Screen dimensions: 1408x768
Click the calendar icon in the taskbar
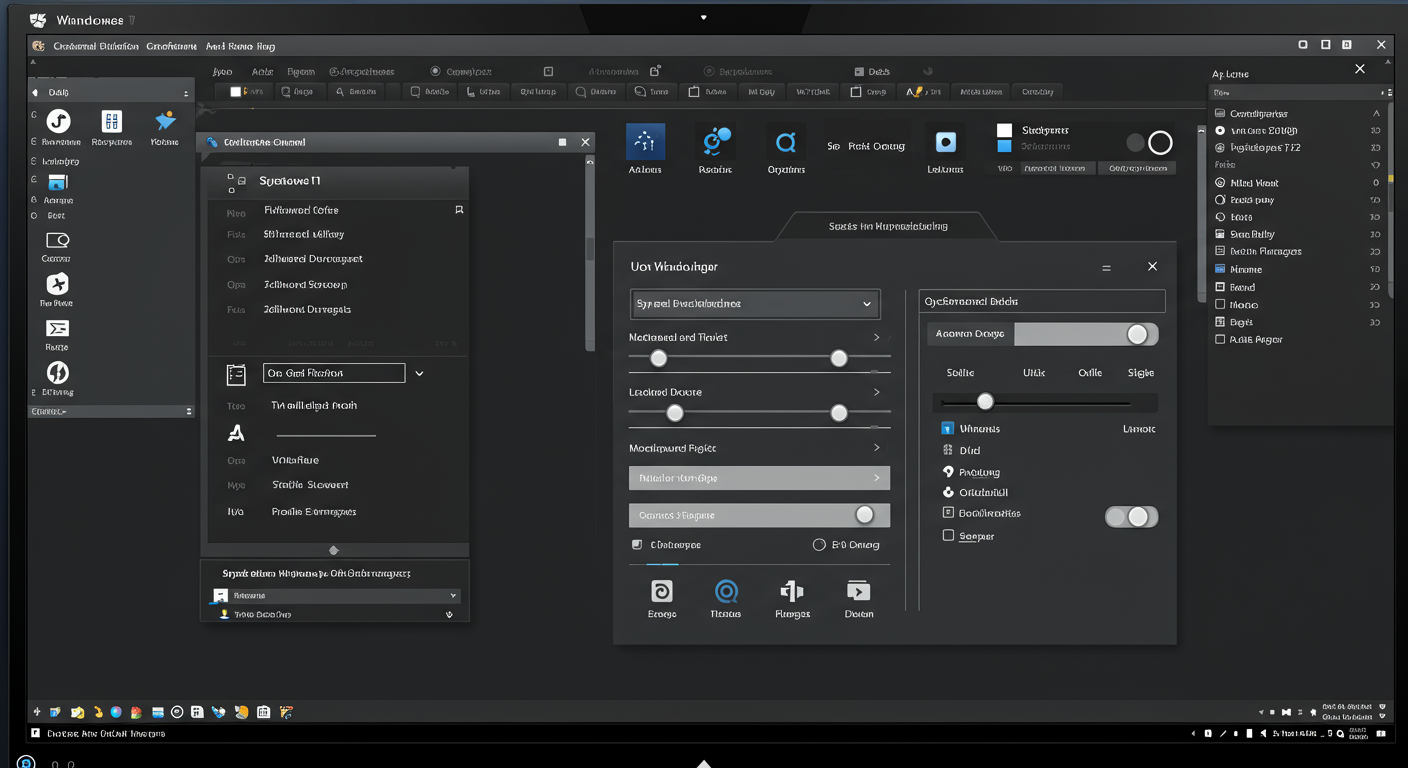point(263,712)
